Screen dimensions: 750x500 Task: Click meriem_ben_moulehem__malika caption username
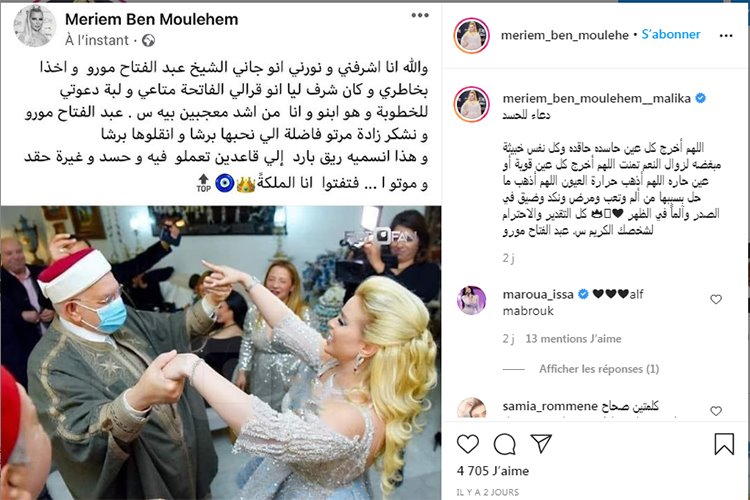[x=596, y=98]
